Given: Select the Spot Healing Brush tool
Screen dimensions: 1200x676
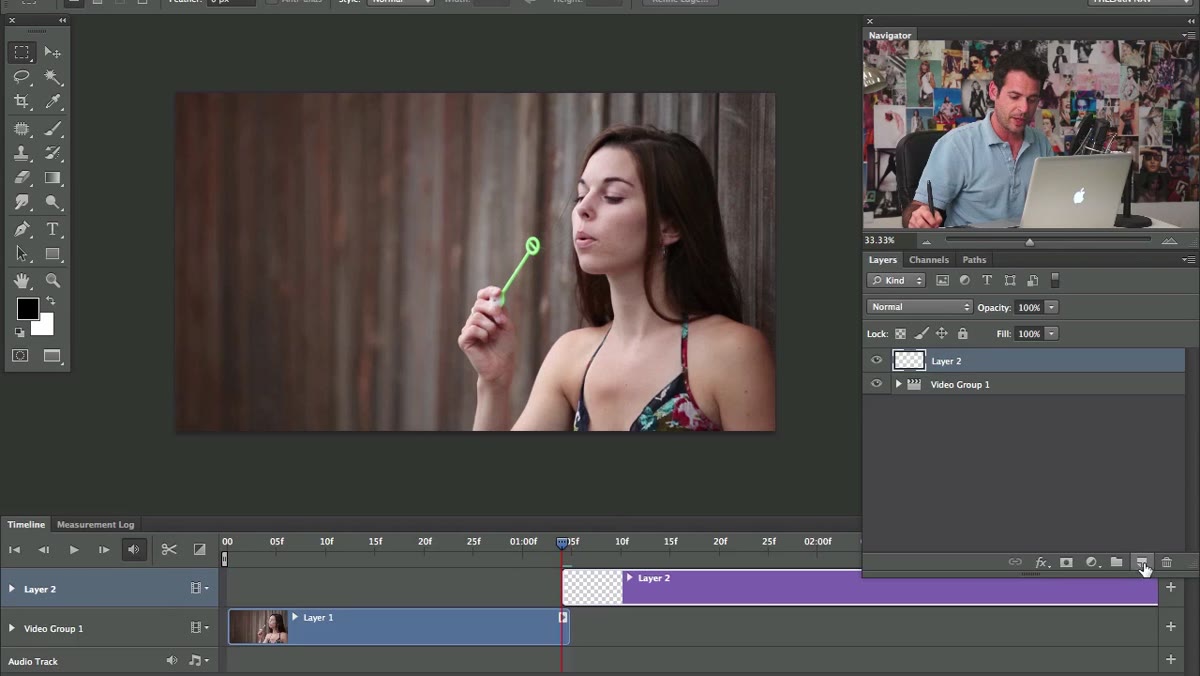Looking at the screenshot, I should tap(21, 129).
